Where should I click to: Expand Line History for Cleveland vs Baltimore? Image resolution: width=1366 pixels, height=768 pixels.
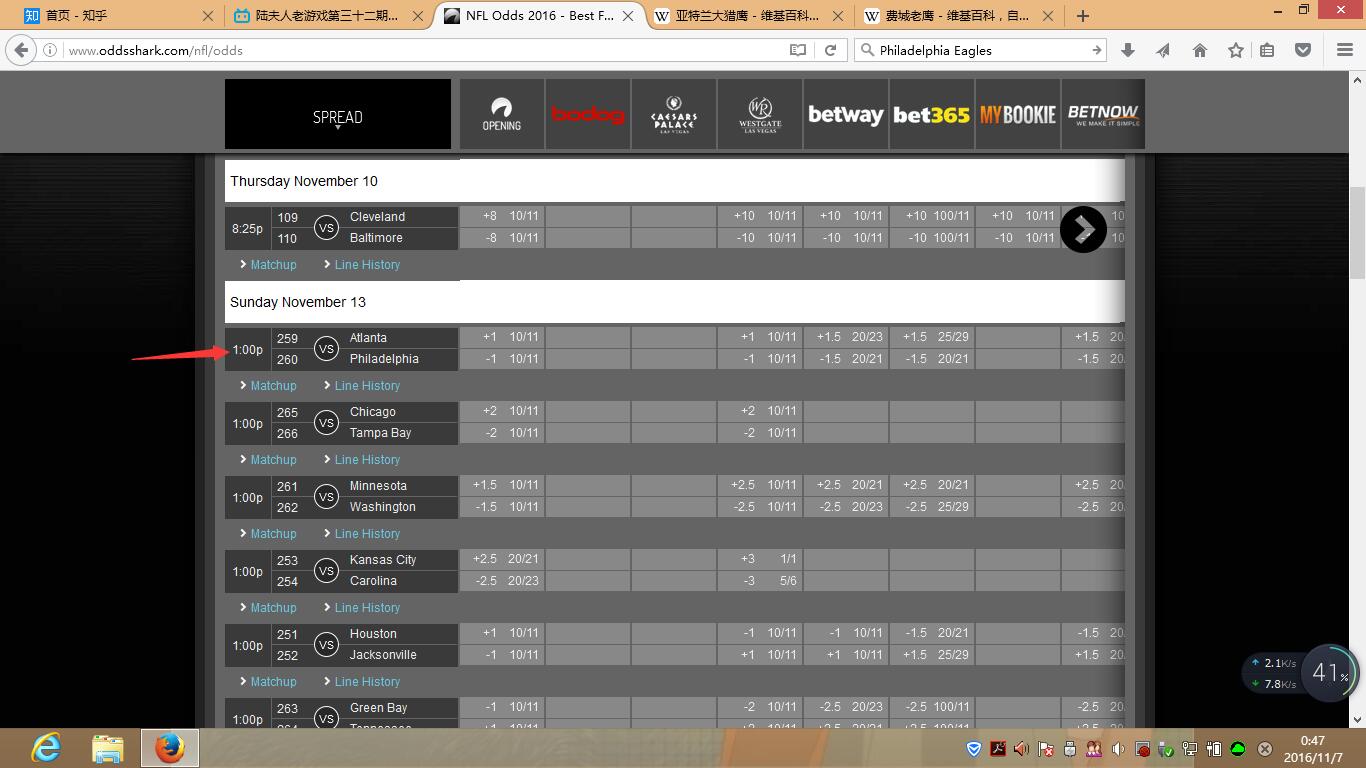tap(367, 265)
